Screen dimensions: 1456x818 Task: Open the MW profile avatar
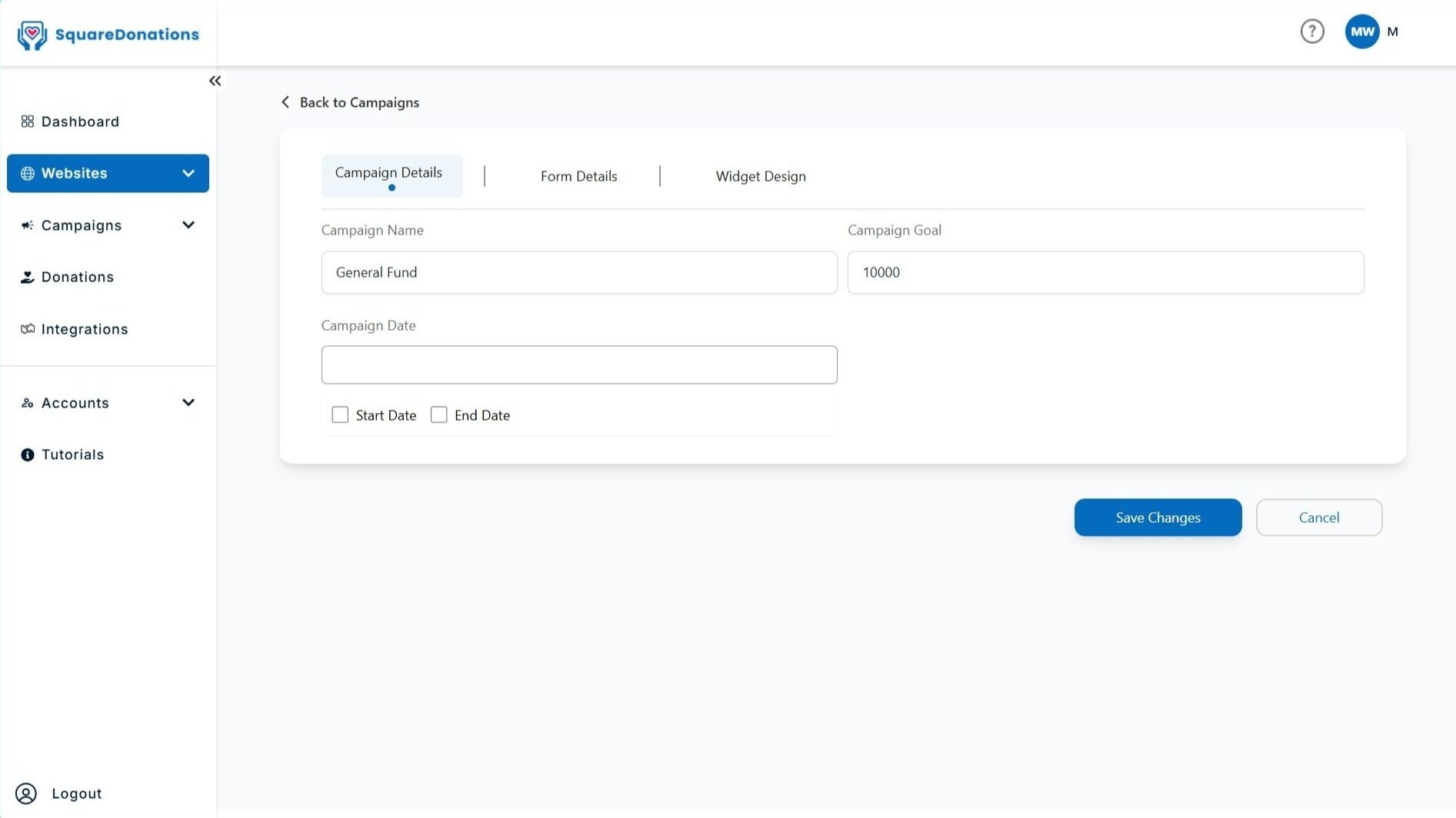[x=1362, y=32]
